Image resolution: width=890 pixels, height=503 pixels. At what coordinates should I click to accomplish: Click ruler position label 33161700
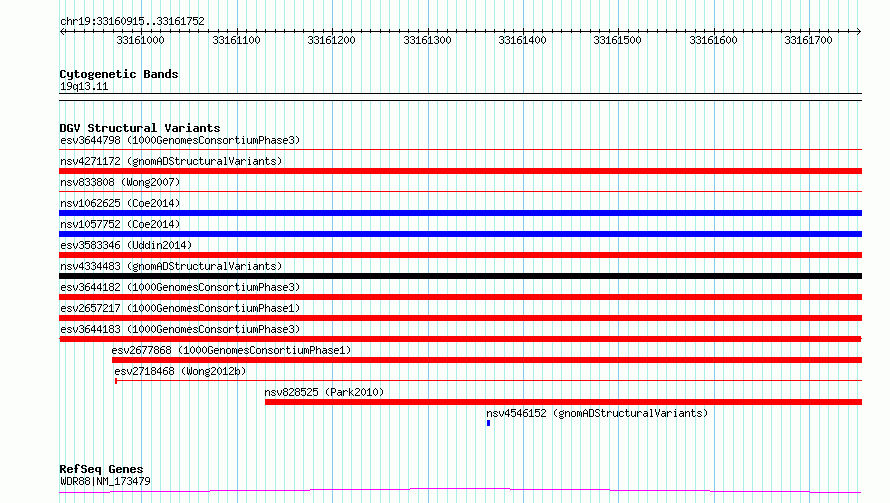[x=808, y=40]
